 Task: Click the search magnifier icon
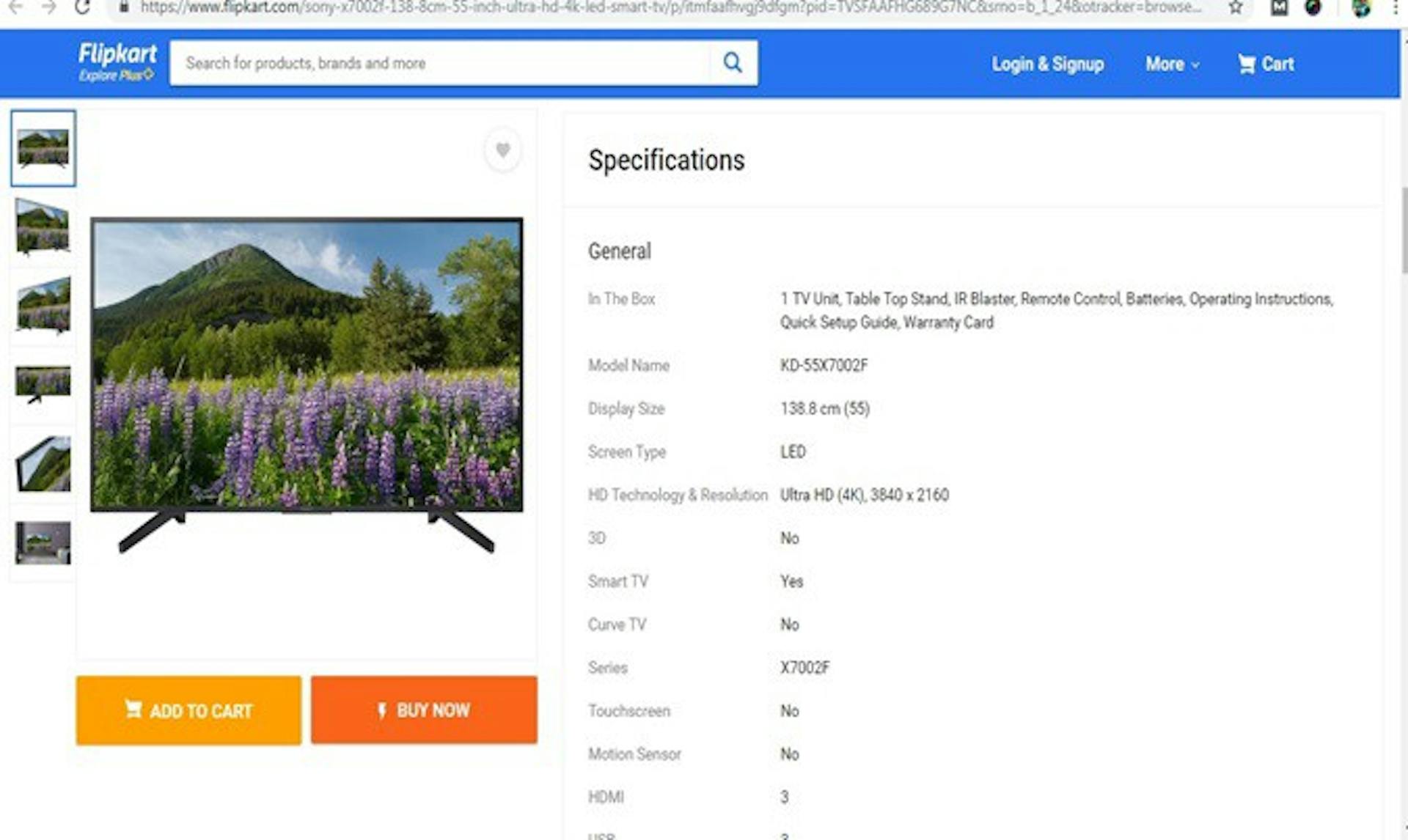[732, 63]
